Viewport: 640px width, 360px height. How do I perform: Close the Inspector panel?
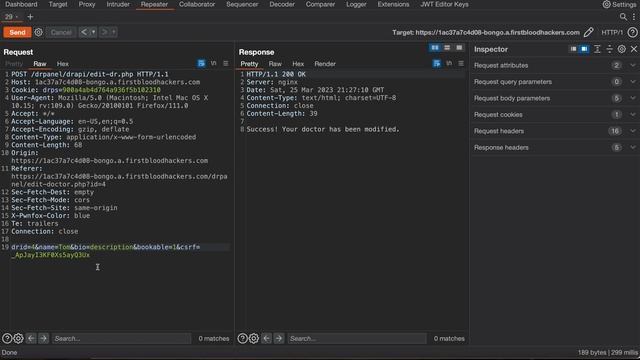(x=634, y=49)
